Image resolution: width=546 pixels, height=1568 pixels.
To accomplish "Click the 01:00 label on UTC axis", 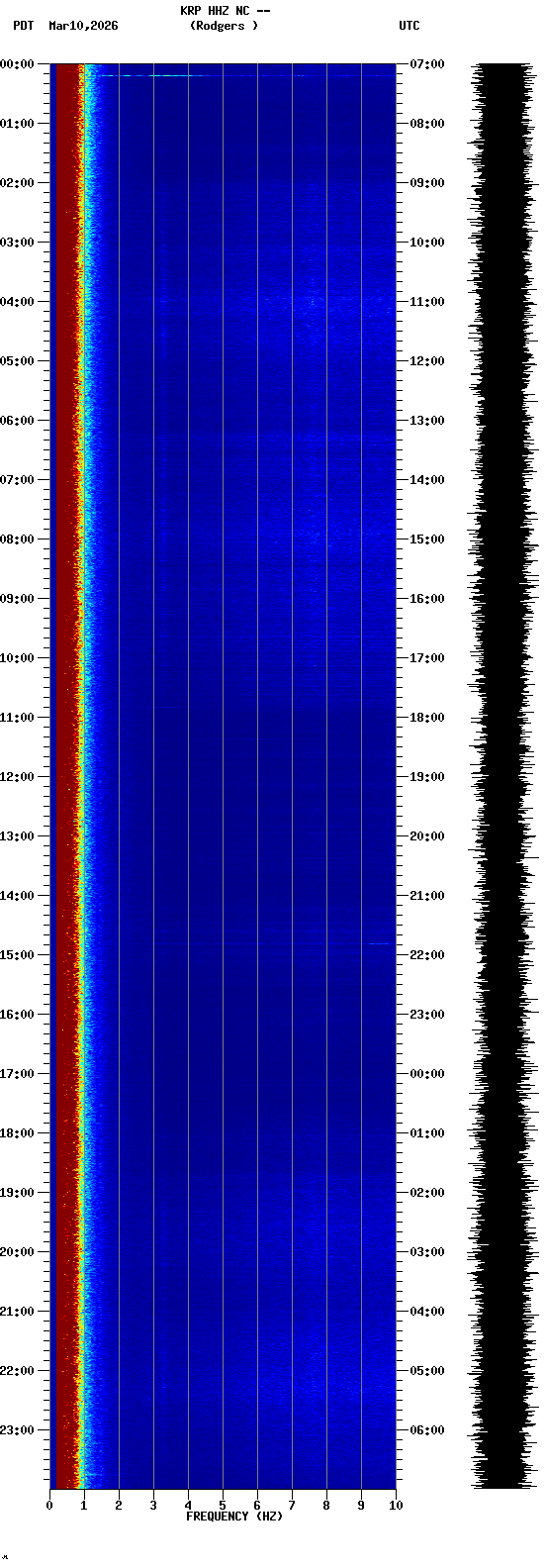I will coord(427,1133).
